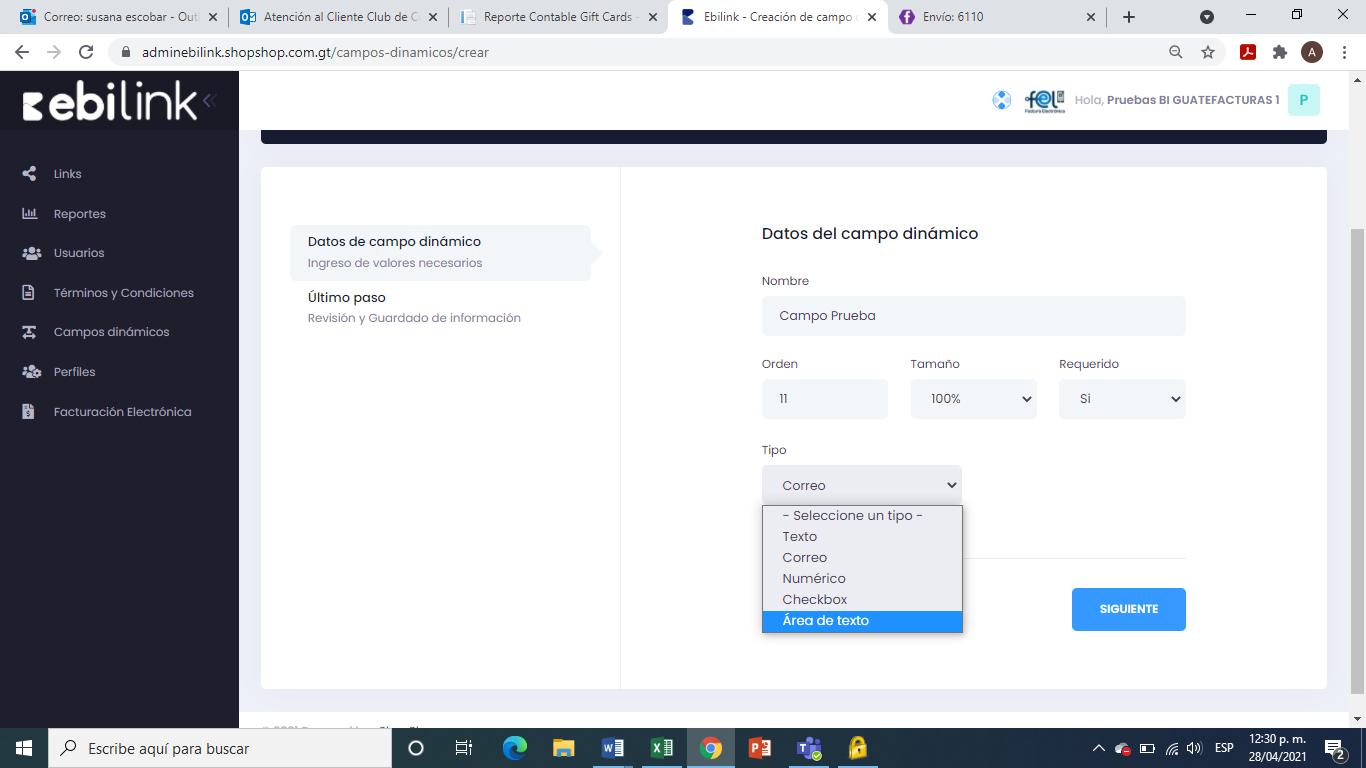Click the Facturación Electrónica invoice icon
This screenshot has height=768, width=1366.
click(30, 412)
